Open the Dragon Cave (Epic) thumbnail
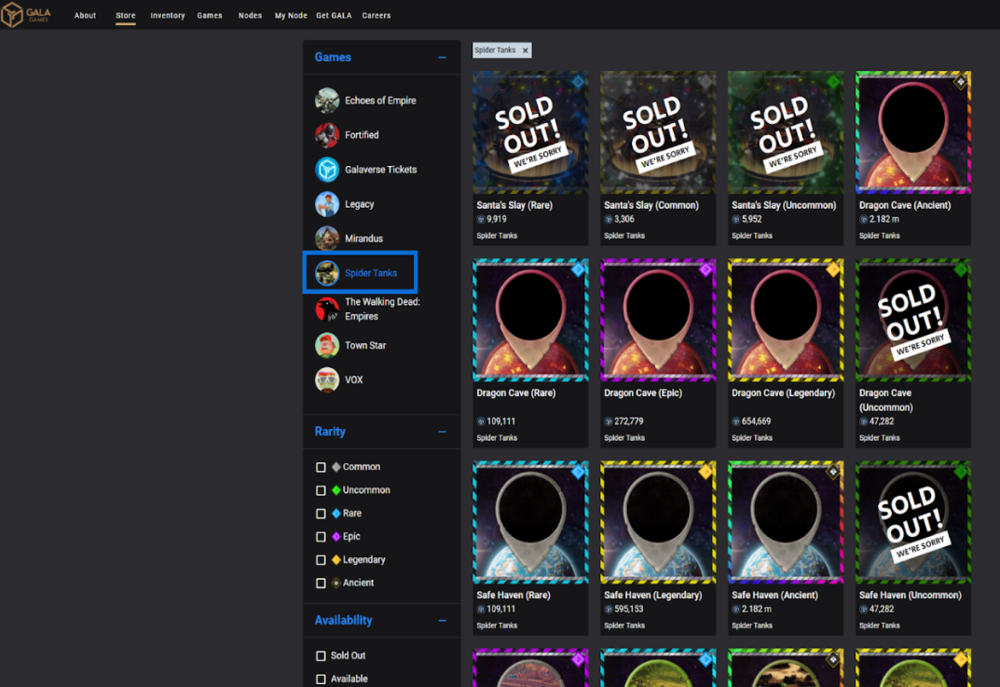The width and height of the screenshot is (1000, 687). click(658, 320)
